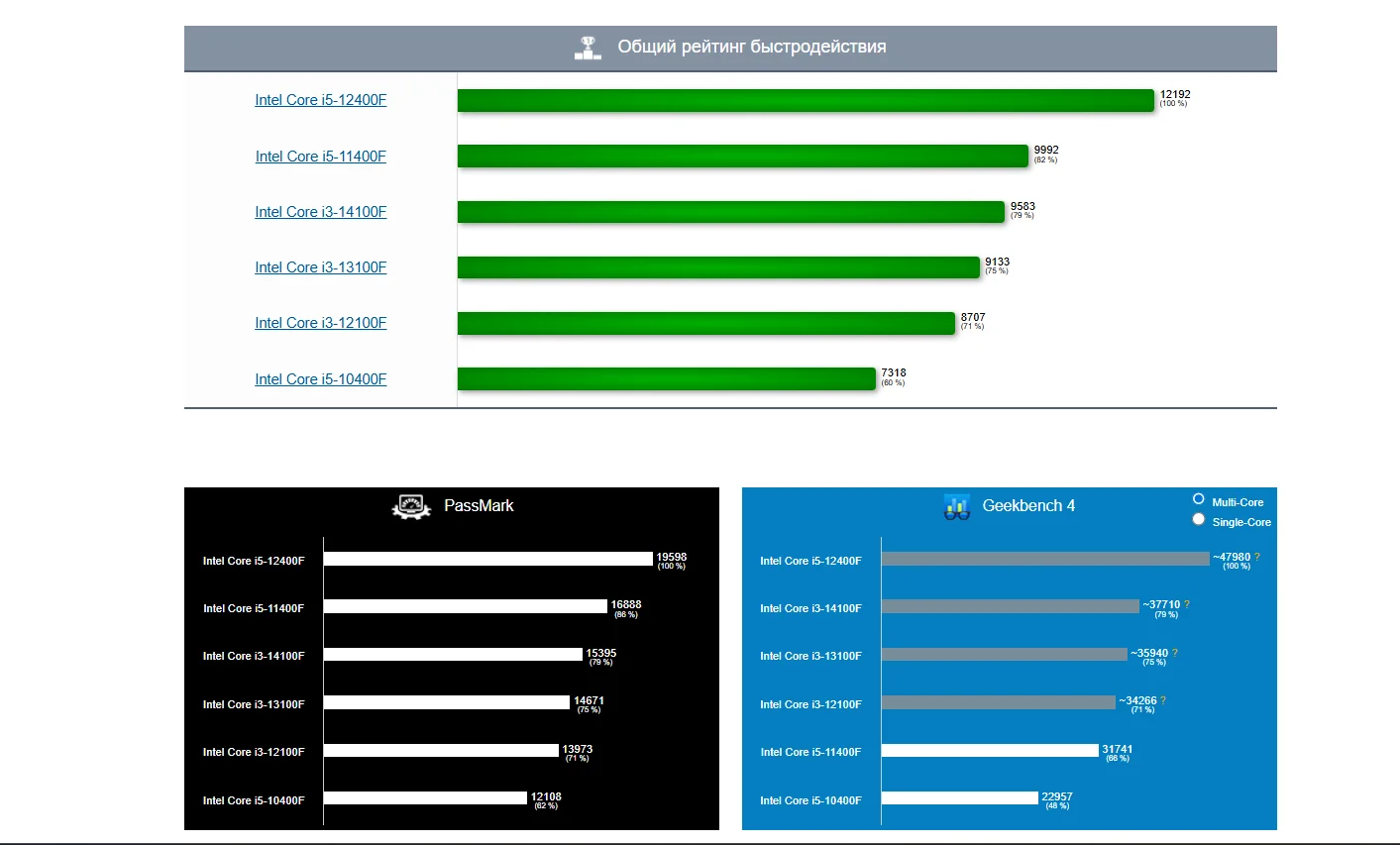Click the Geekbench score ~34266
The height and width of the screenshot is (845, 1400).
1137,700
